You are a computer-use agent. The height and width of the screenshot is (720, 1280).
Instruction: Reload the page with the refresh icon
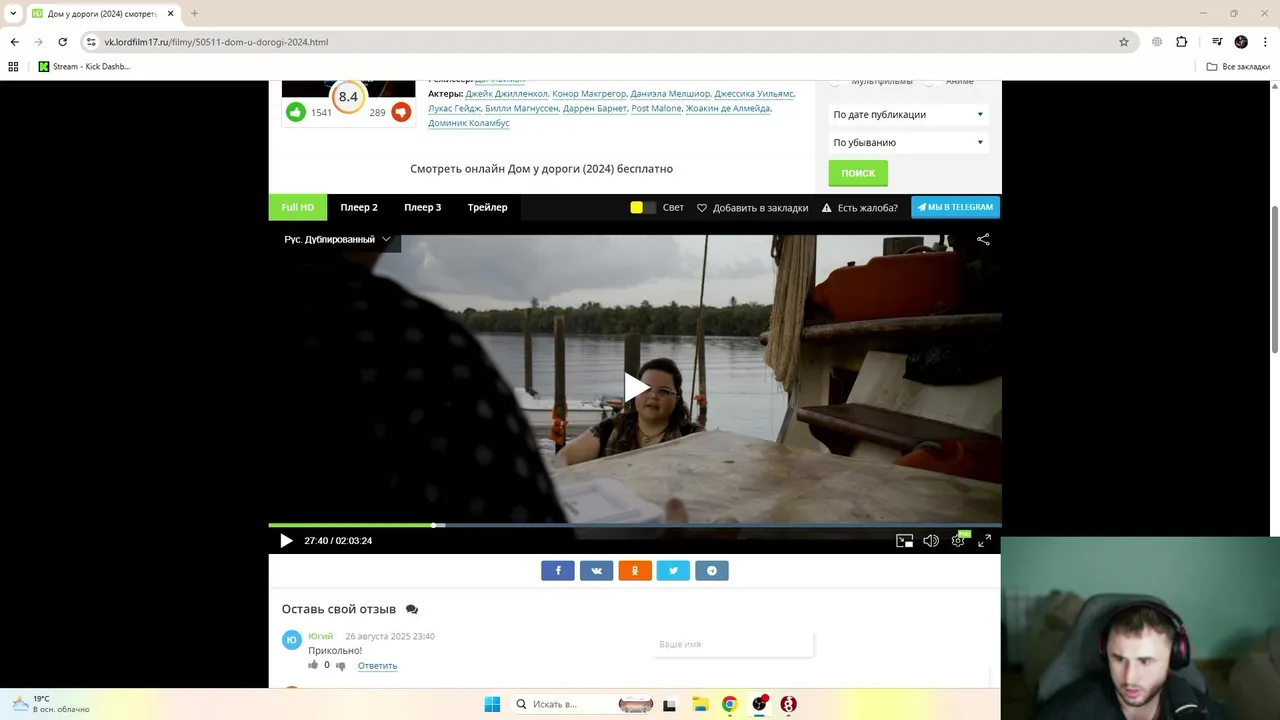pyautogui.click(x=62, y=42)
